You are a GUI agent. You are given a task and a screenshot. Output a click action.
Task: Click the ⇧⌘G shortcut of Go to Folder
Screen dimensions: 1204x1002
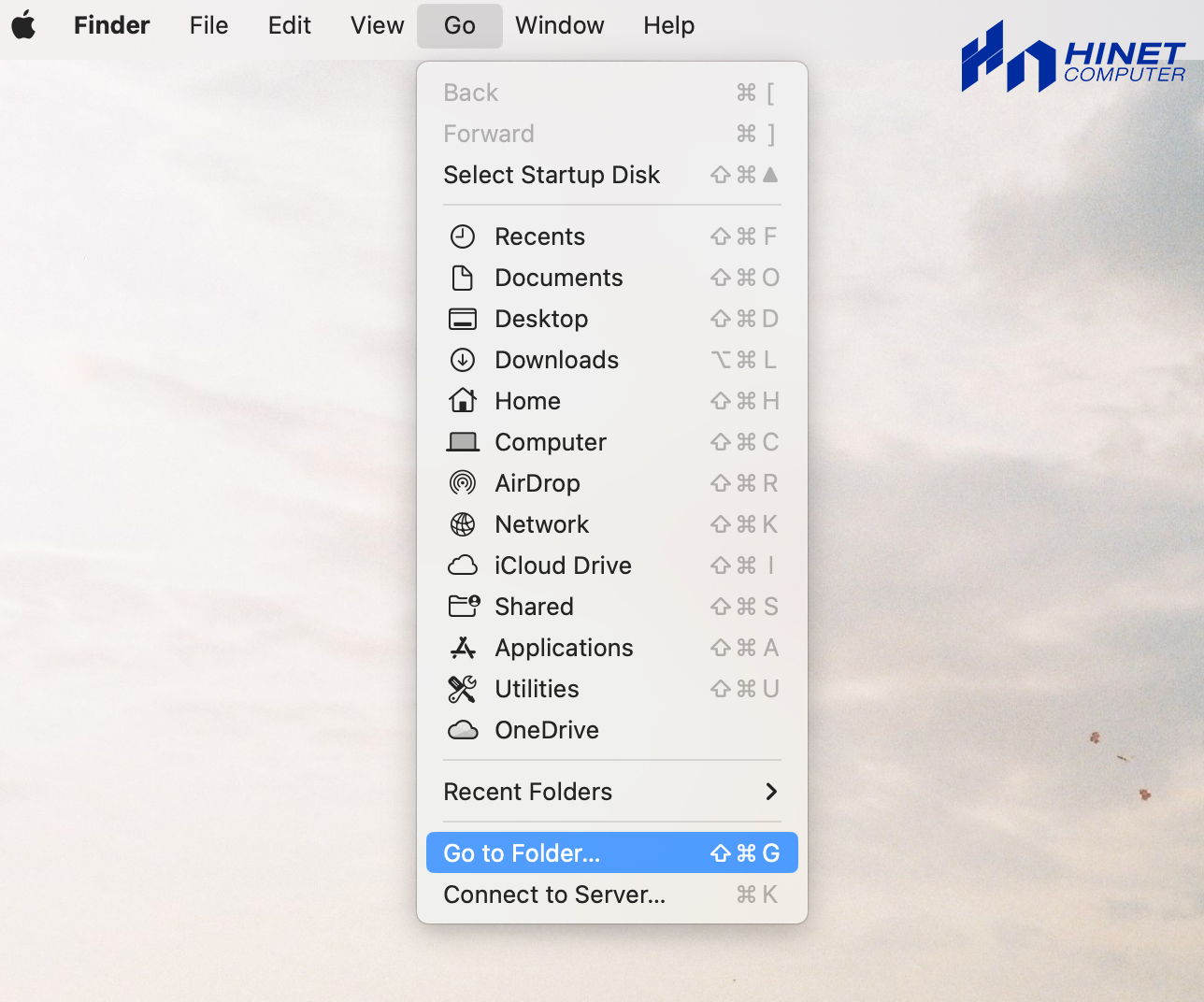(x=745, y=853)
